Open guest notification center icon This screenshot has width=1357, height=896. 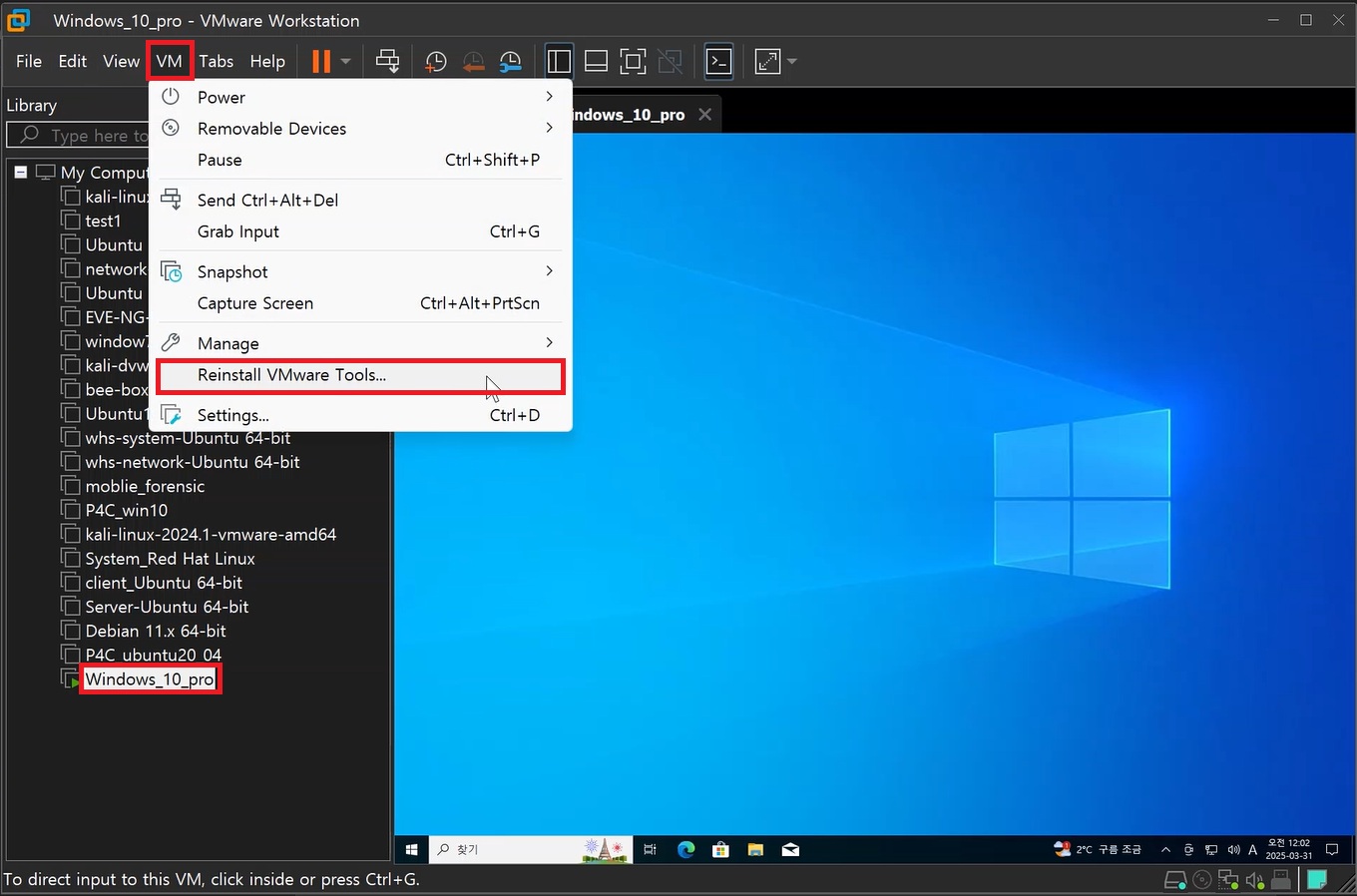(1331, 850)
